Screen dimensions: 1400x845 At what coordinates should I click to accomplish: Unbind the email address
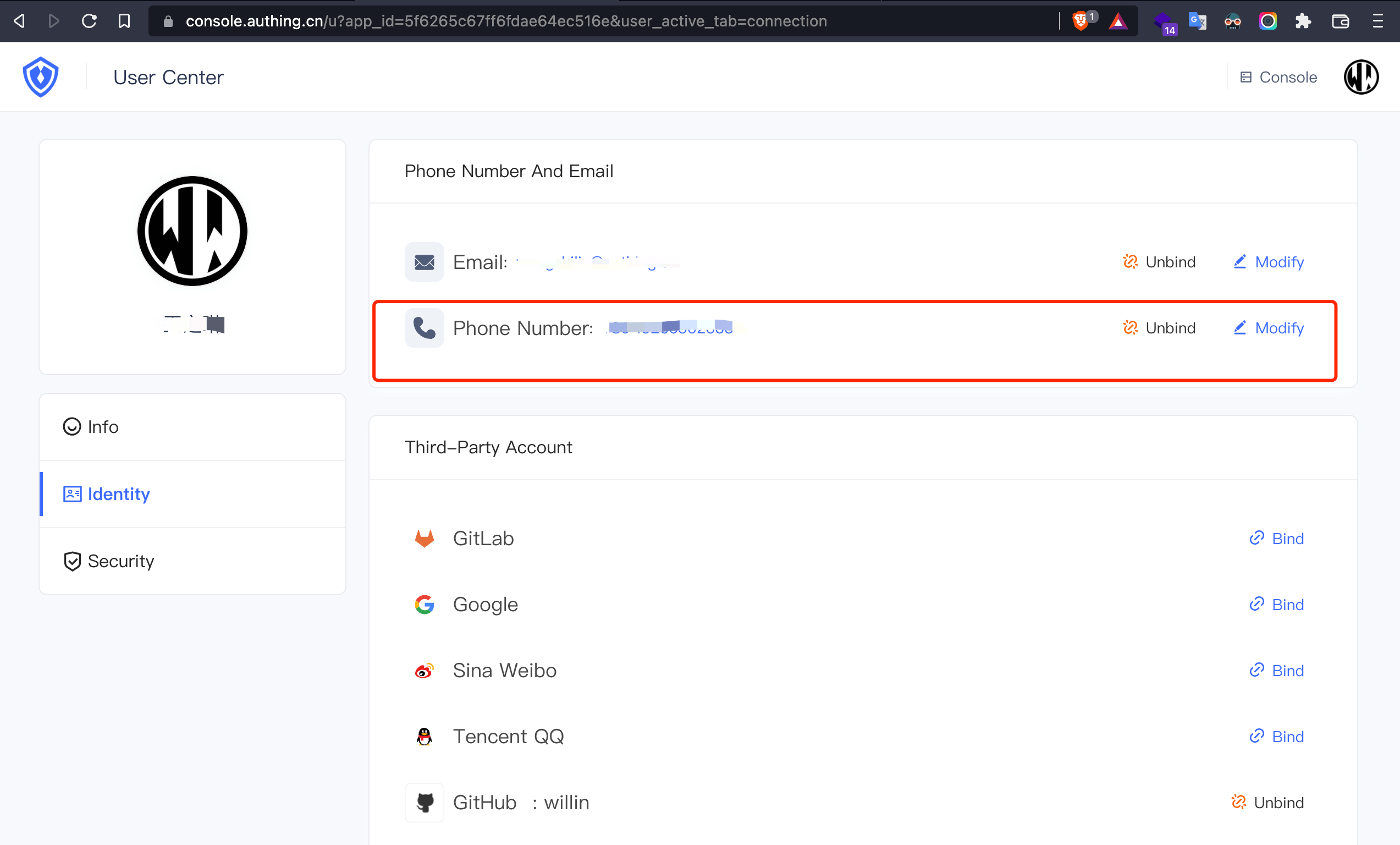pyautogui.click(x=1160, y=262)
